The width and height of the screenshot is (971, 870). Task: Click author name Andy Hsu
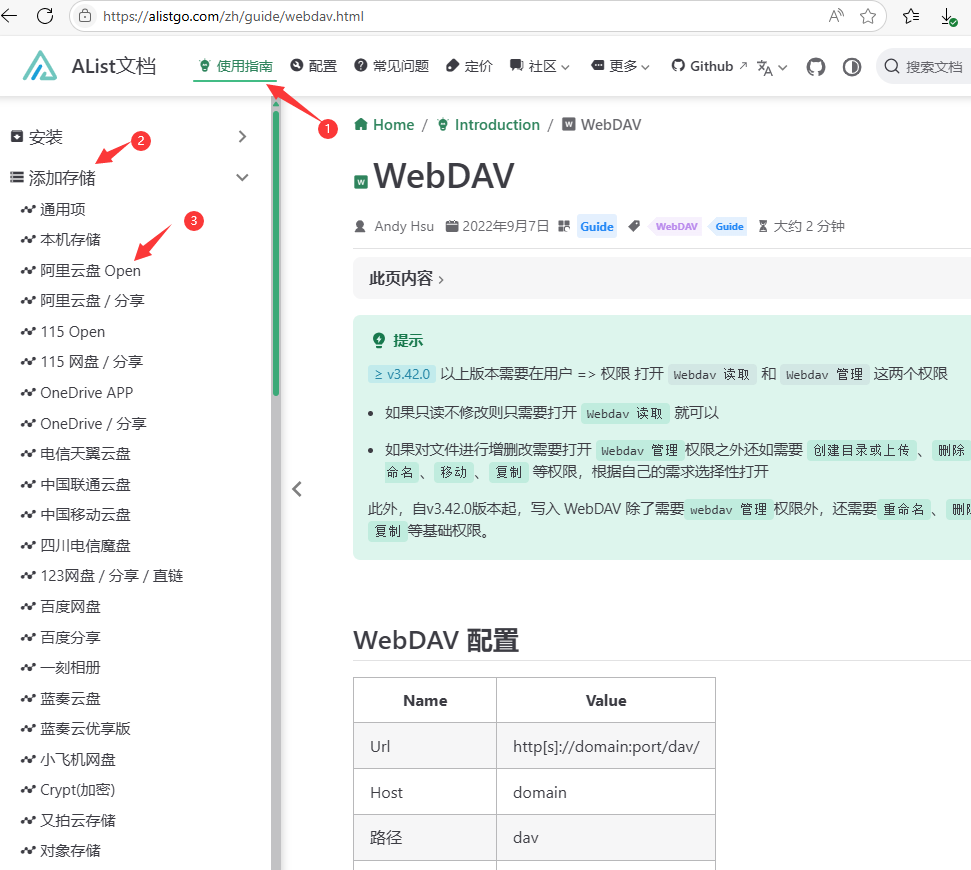[x=404, y=227]
